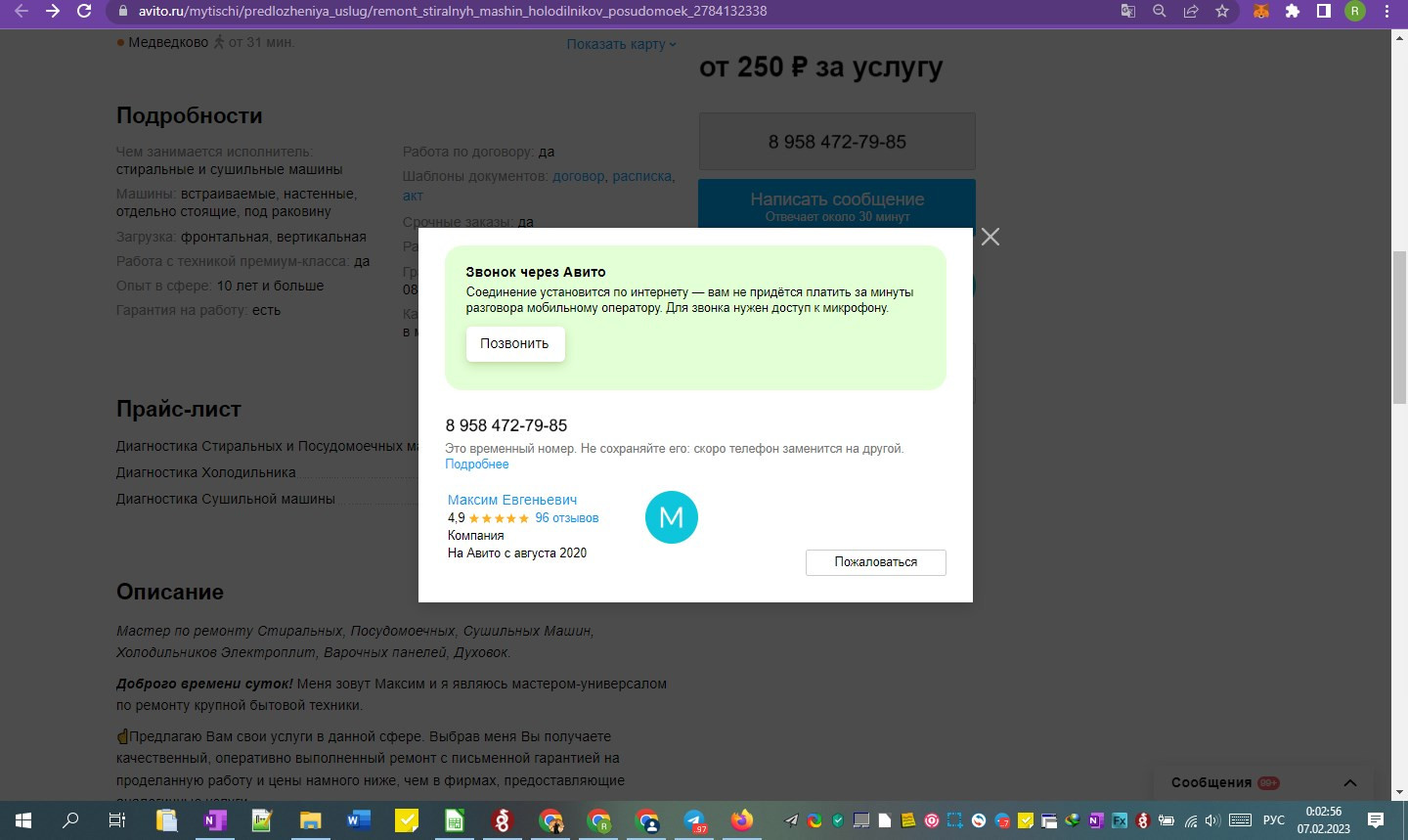Screen dimensions: 1408x840
Task: Reload the page with refresh icon
Action: pos(84,11)
